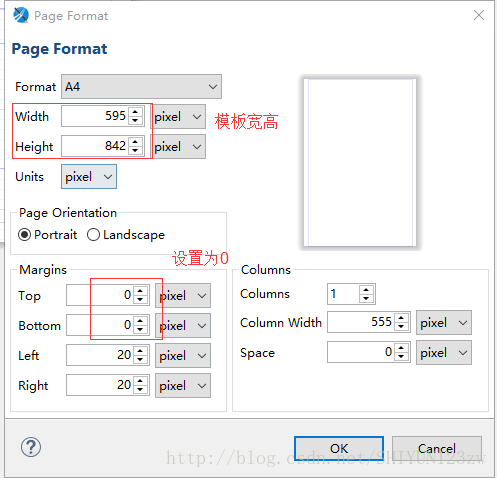The image size is (497, 478).
Task: Click the help question mark icon
Action: [31, 447]
